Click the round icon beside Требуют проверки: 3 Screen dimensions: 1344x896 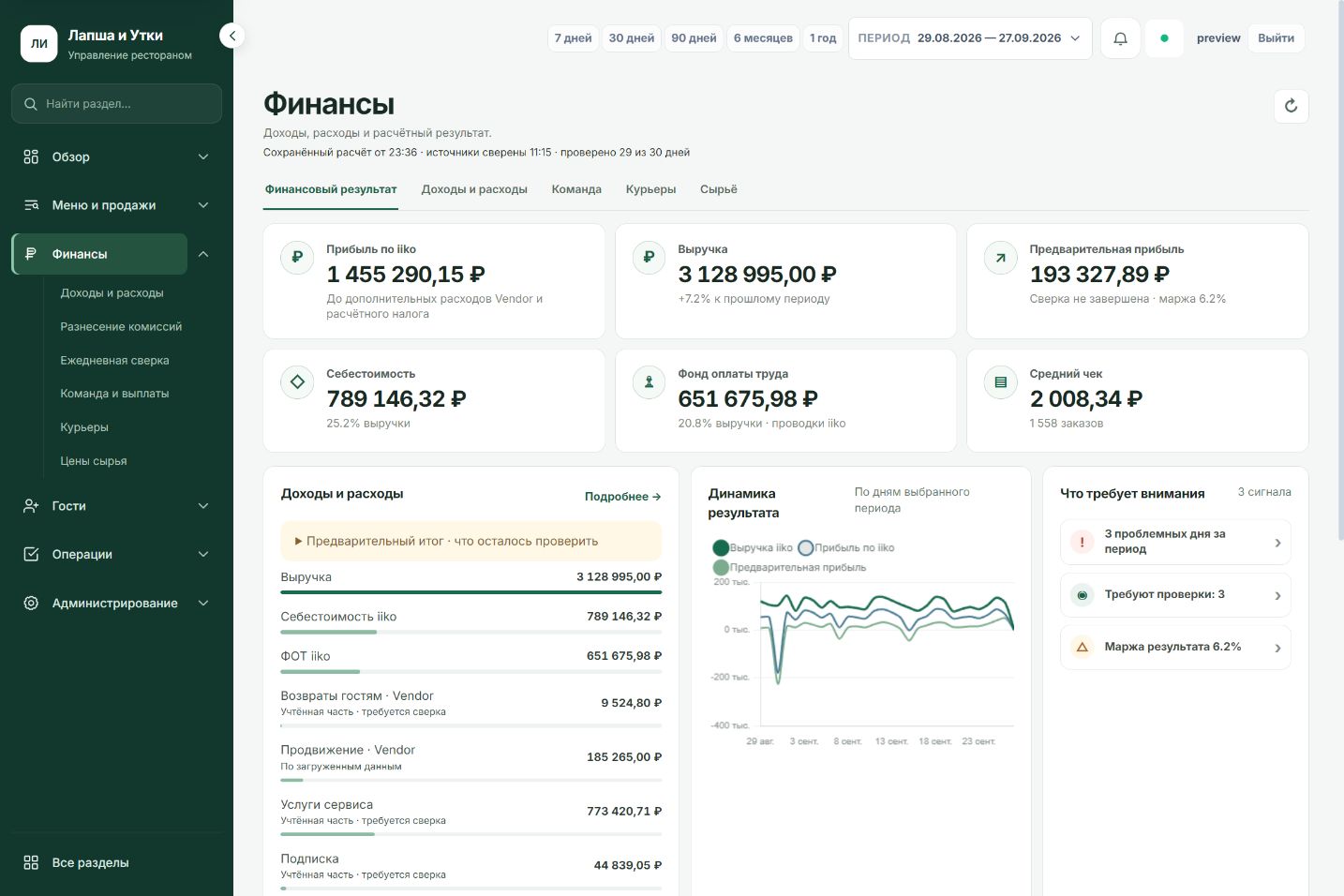click(1082, 594)
